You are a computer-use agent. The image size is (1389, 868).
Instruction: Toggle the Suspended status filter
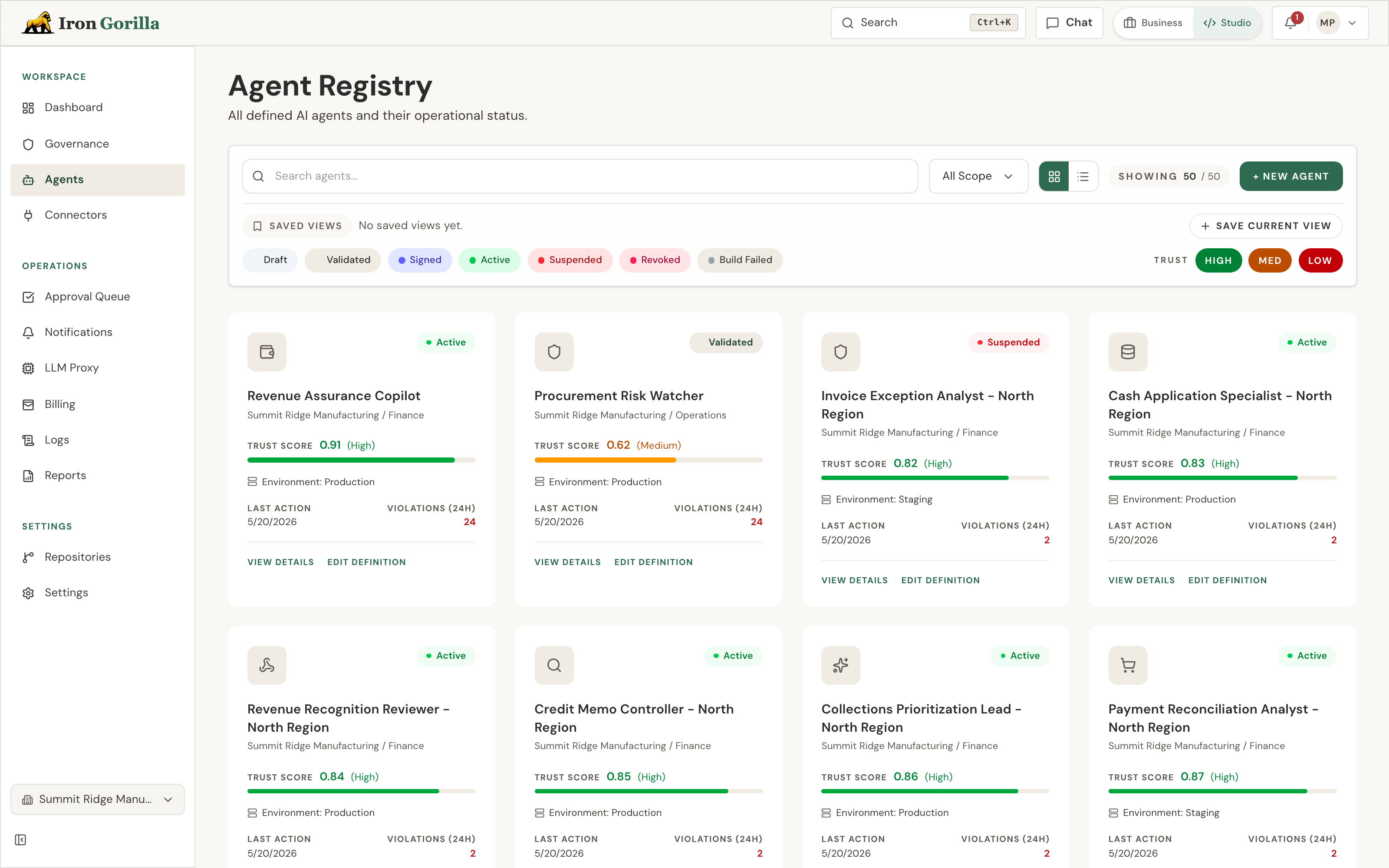[570, 260]
